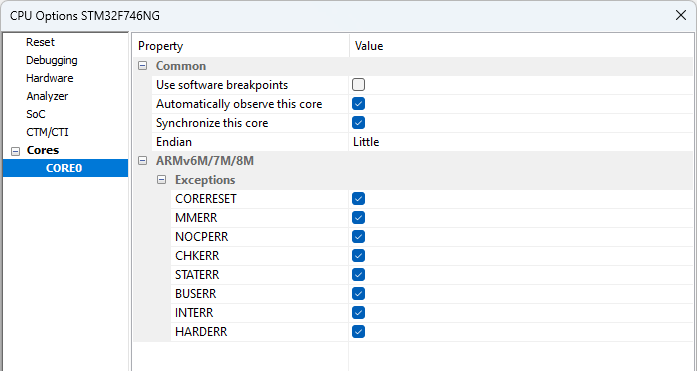Click the Automatically observe this core label
The width and height of the screenshot is (697, 371).
(239, 104)
